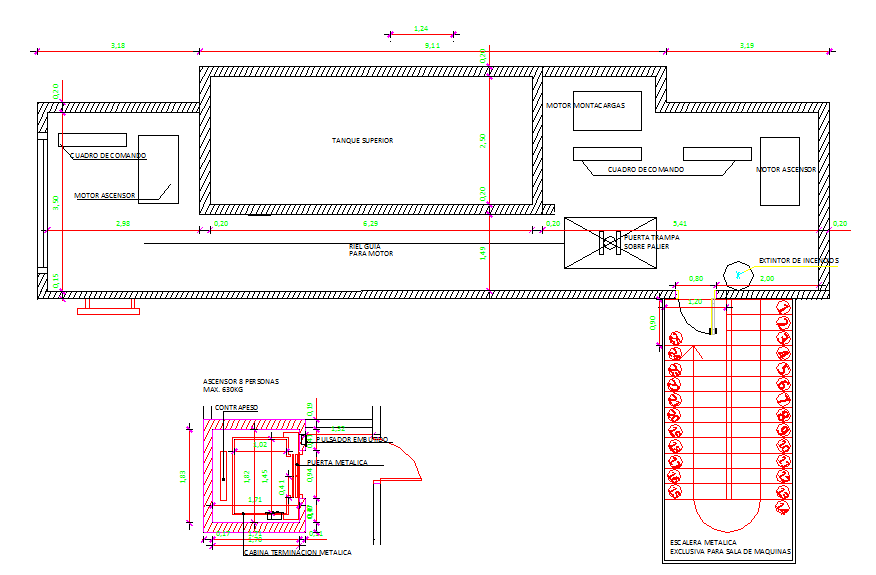Screen dimensions: 876x575
Task: Click the 1,24 dimension above the tank
Action: (x=421, y=30)
